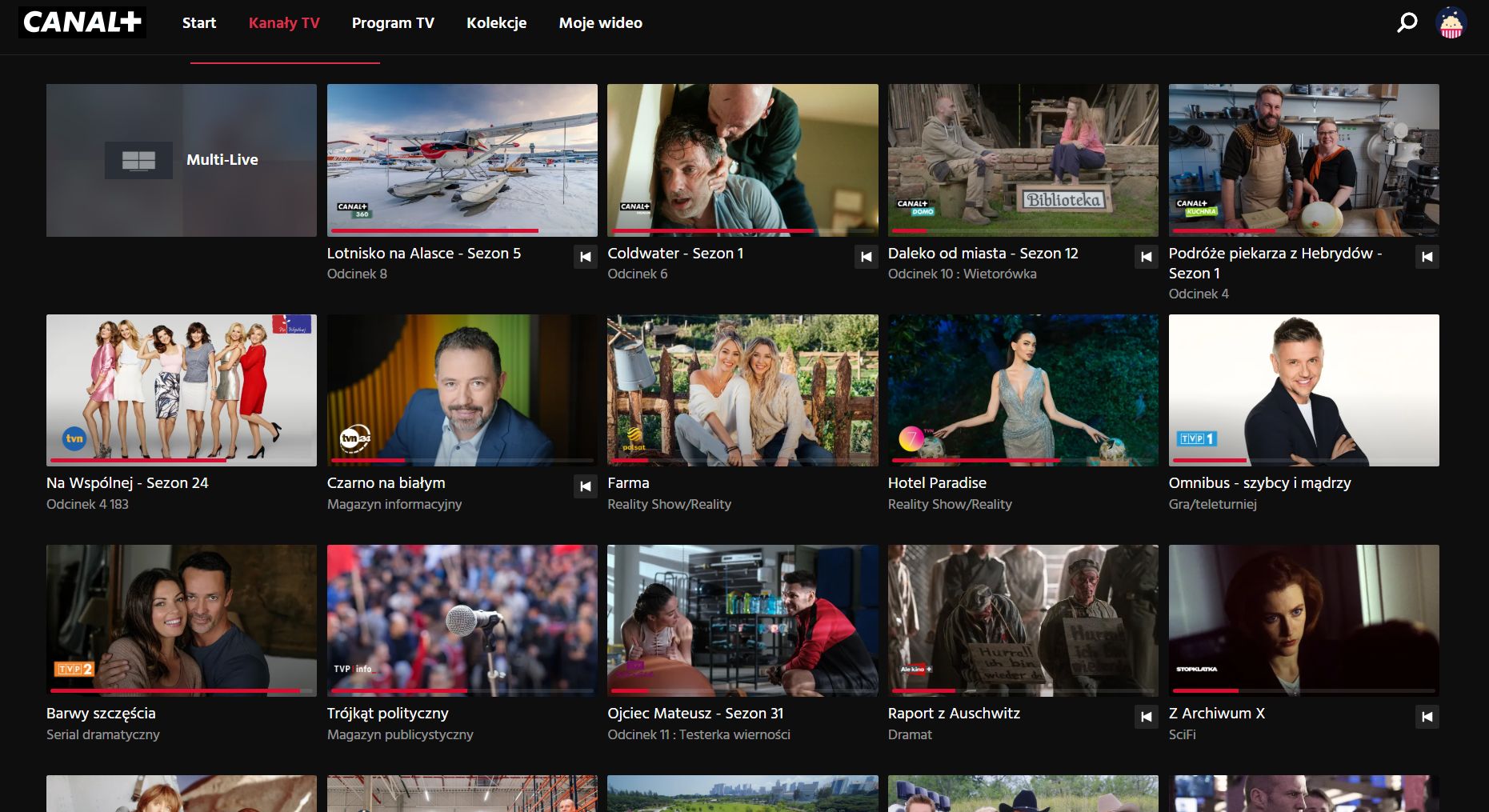1489x812 pixels.
Task: Click restart icon on Z Archiwum X
Action: [1427, 718]
